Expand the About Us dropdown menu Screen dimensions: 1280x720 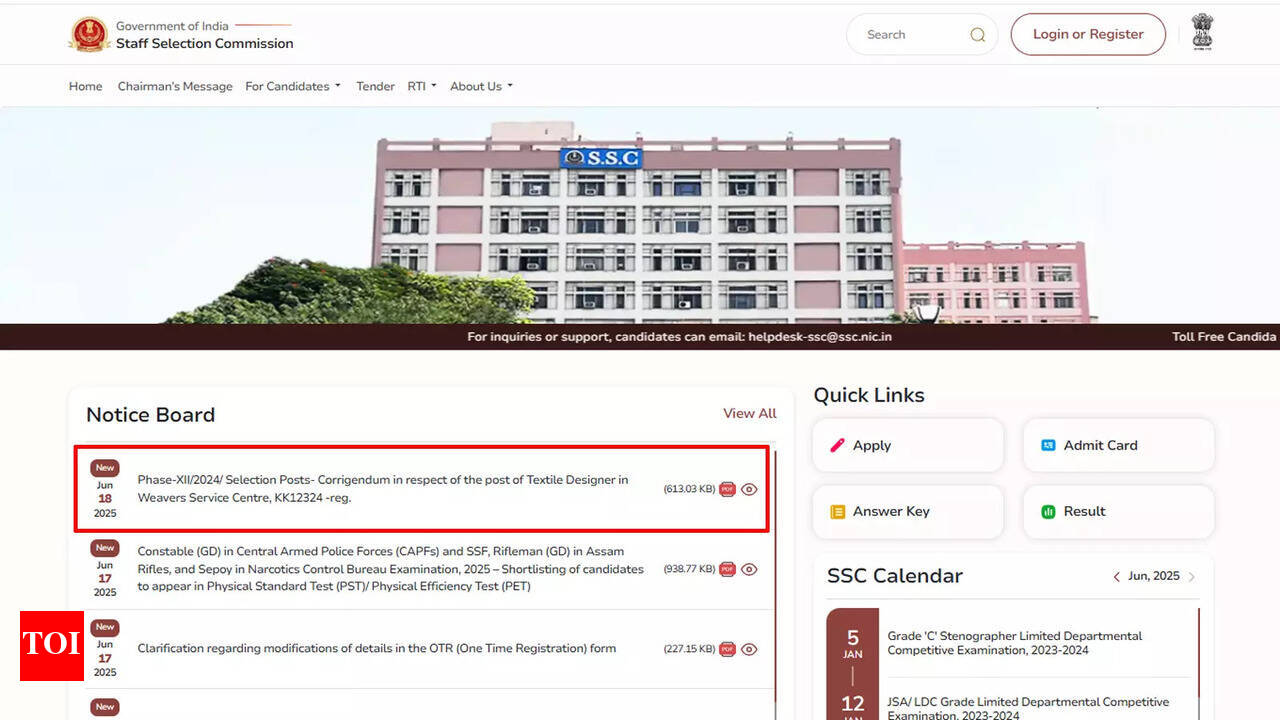click(481, 86)
